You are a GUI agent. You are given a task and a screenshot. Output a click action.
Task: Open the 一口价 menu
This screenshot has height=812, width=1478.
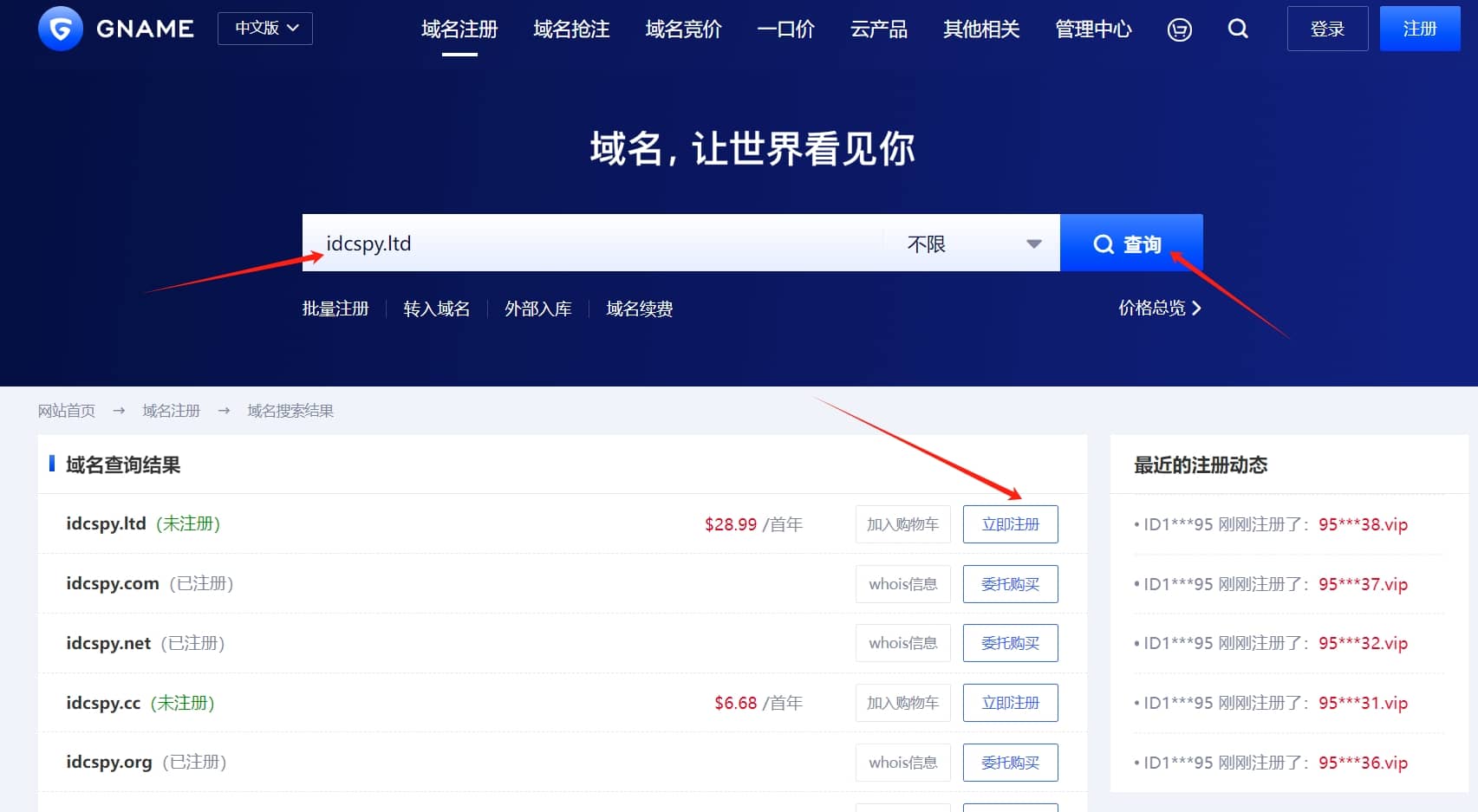(x=785, y=29)
